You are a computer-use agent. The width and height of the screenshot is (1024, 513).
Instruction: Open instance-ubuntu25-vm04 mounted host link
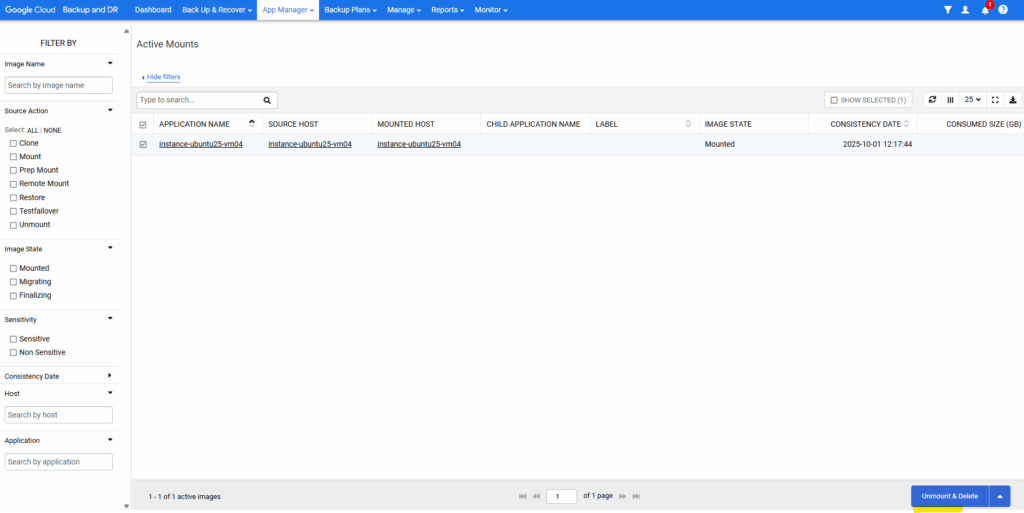click(419, 144)
